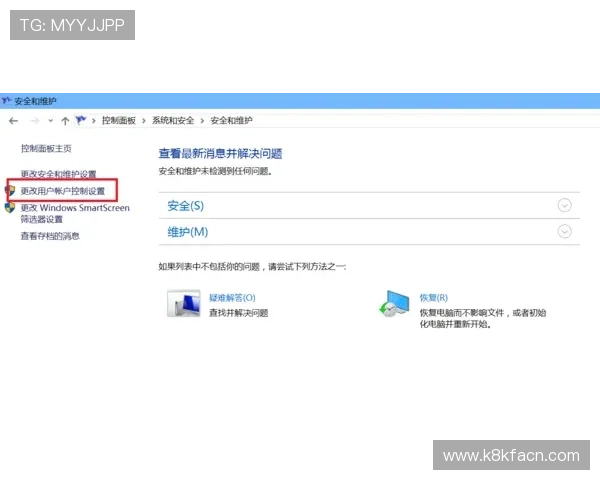
Task: Click 安全和维护未检测到任何问题 text
Action: point(215,171)
